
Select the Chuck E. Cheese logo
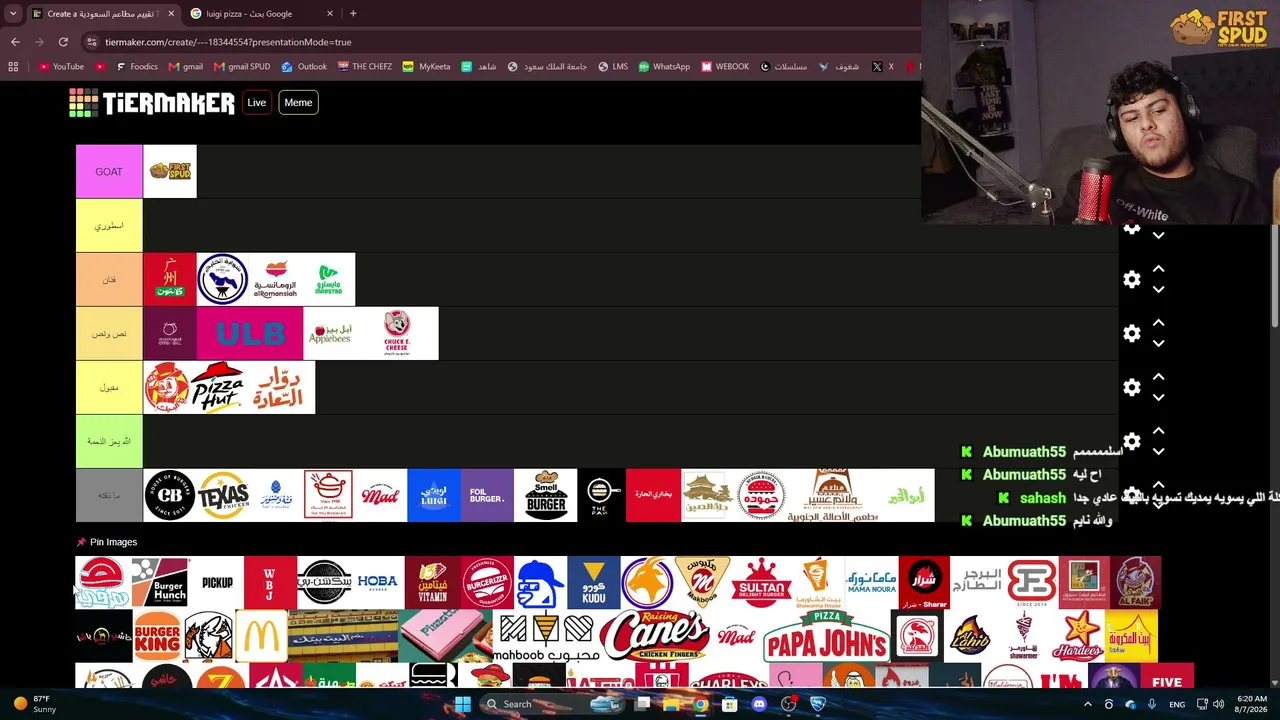click(397, 334)
